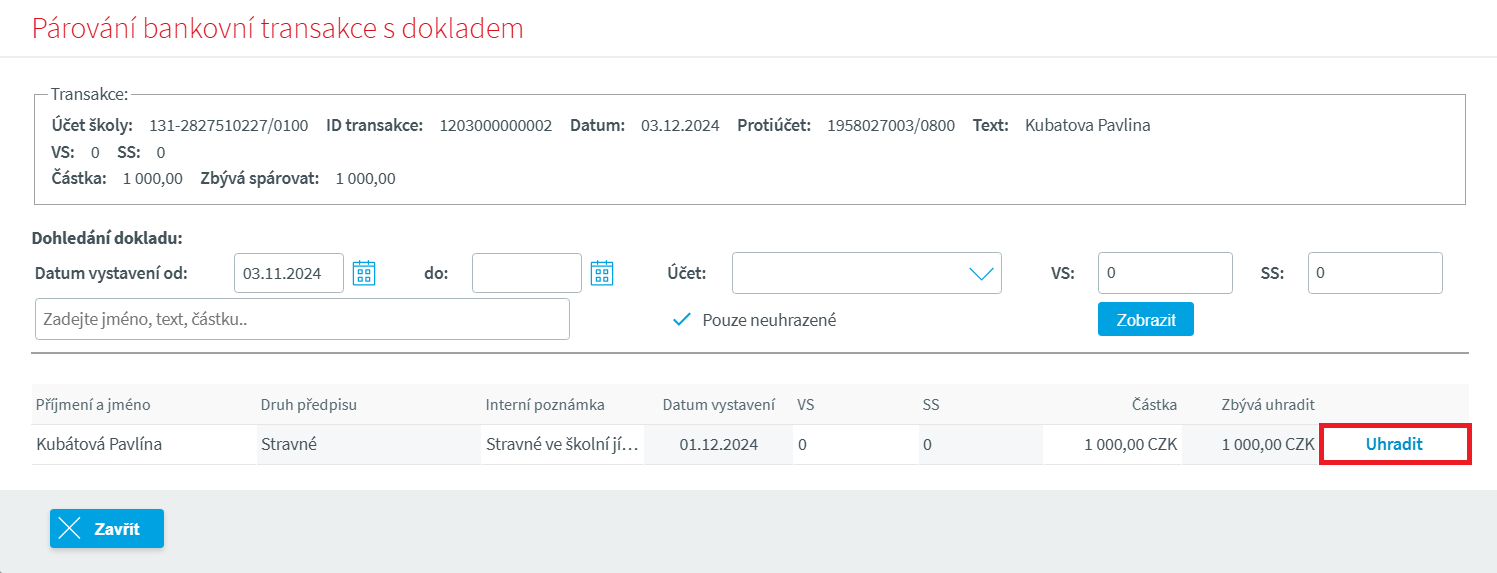Select the Kubátová Pavlína name cell
This screenshot has width=1497, height=573.
(x=99, y=445)
